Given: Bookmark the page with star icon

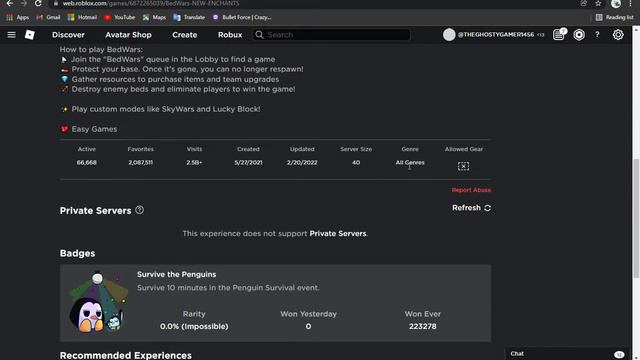Looking at the screenshot, I should [598, 3].
